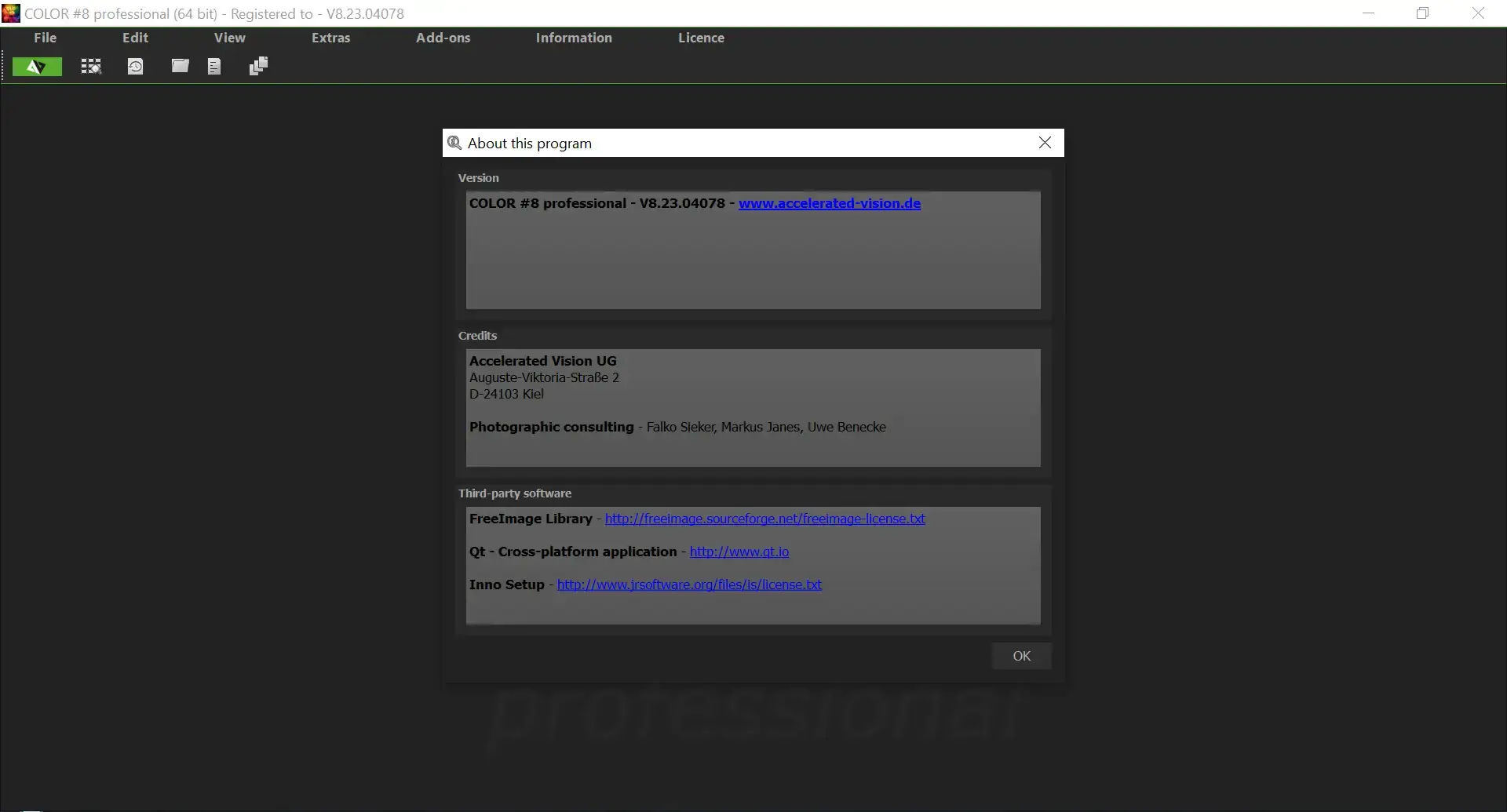The image size is (1507, 812).
Task: Open the recent files history icon
Action: [x=135, y=67]
